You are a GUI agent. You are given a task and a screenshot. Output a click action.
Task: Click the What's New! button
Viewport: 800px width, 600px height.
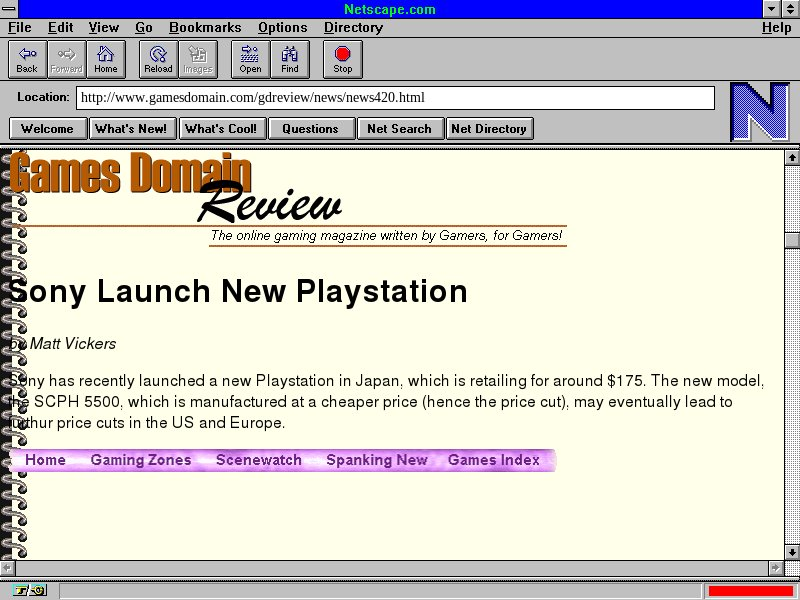coord(131,128)
